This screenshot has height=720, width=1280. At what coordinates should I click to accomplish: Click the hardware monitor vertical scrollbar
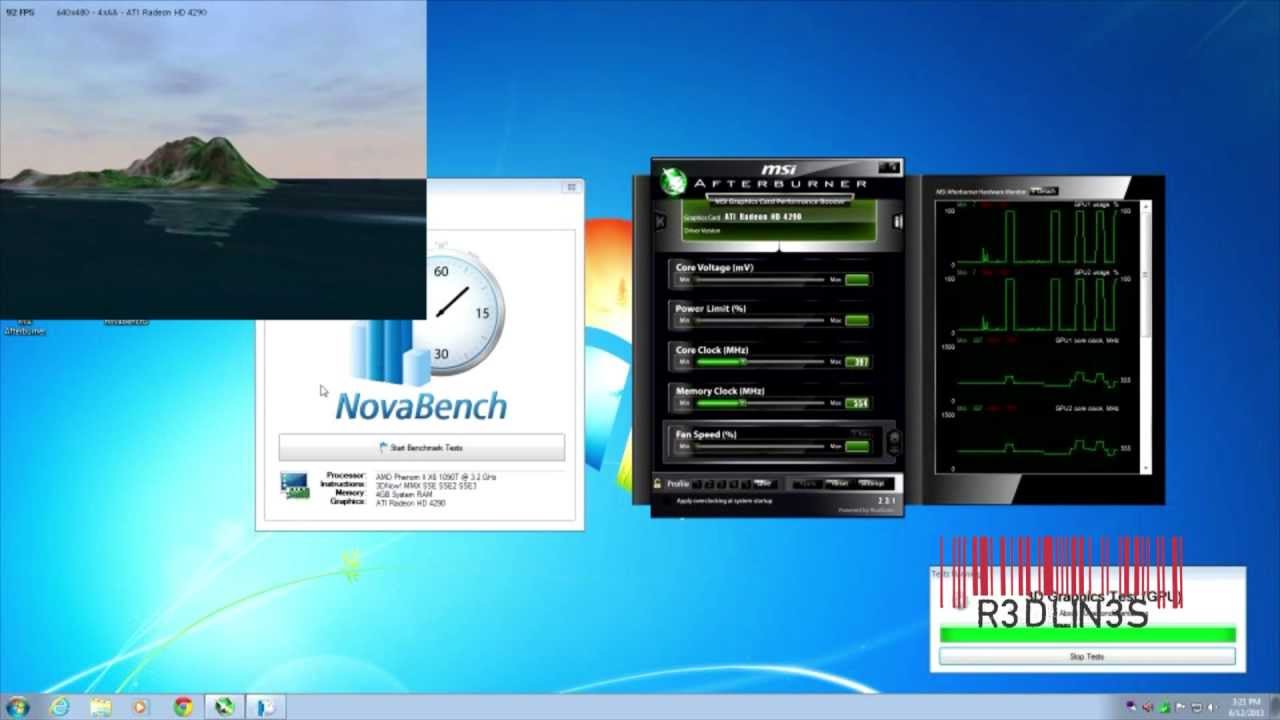pos(1147,335)
